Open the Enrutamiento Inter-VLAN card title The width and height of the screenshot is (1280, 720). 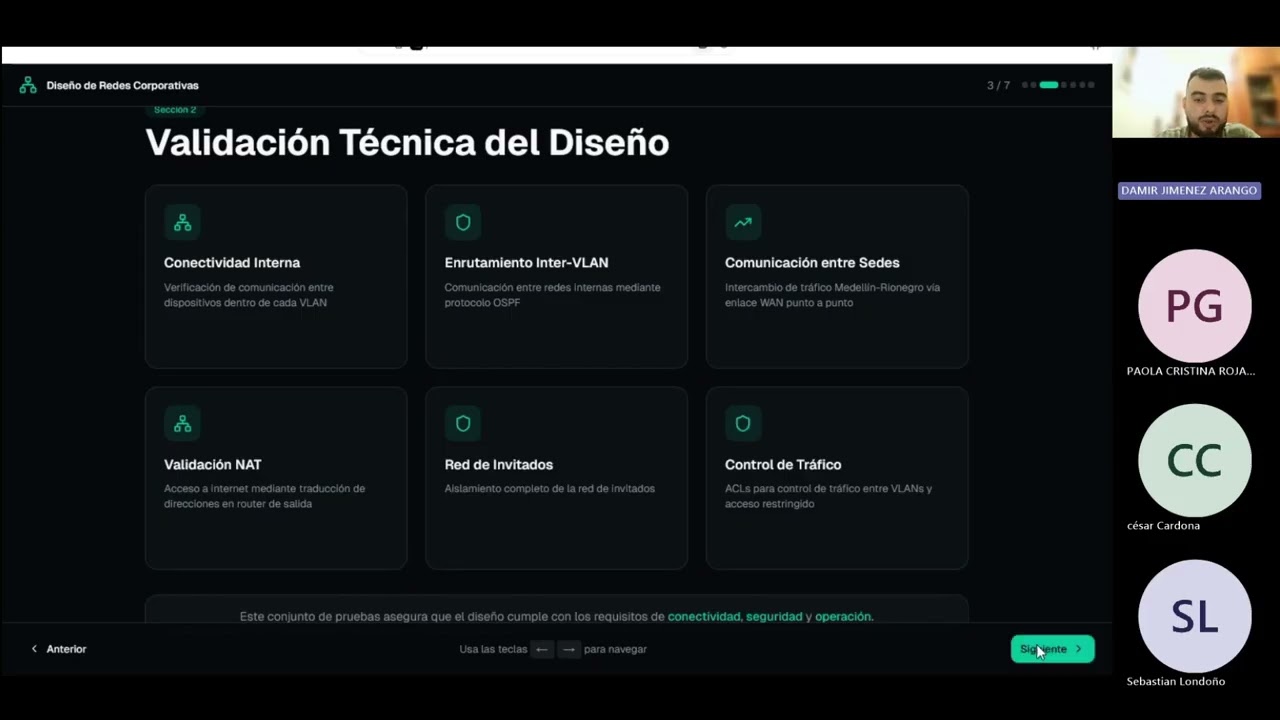(526, 263)
